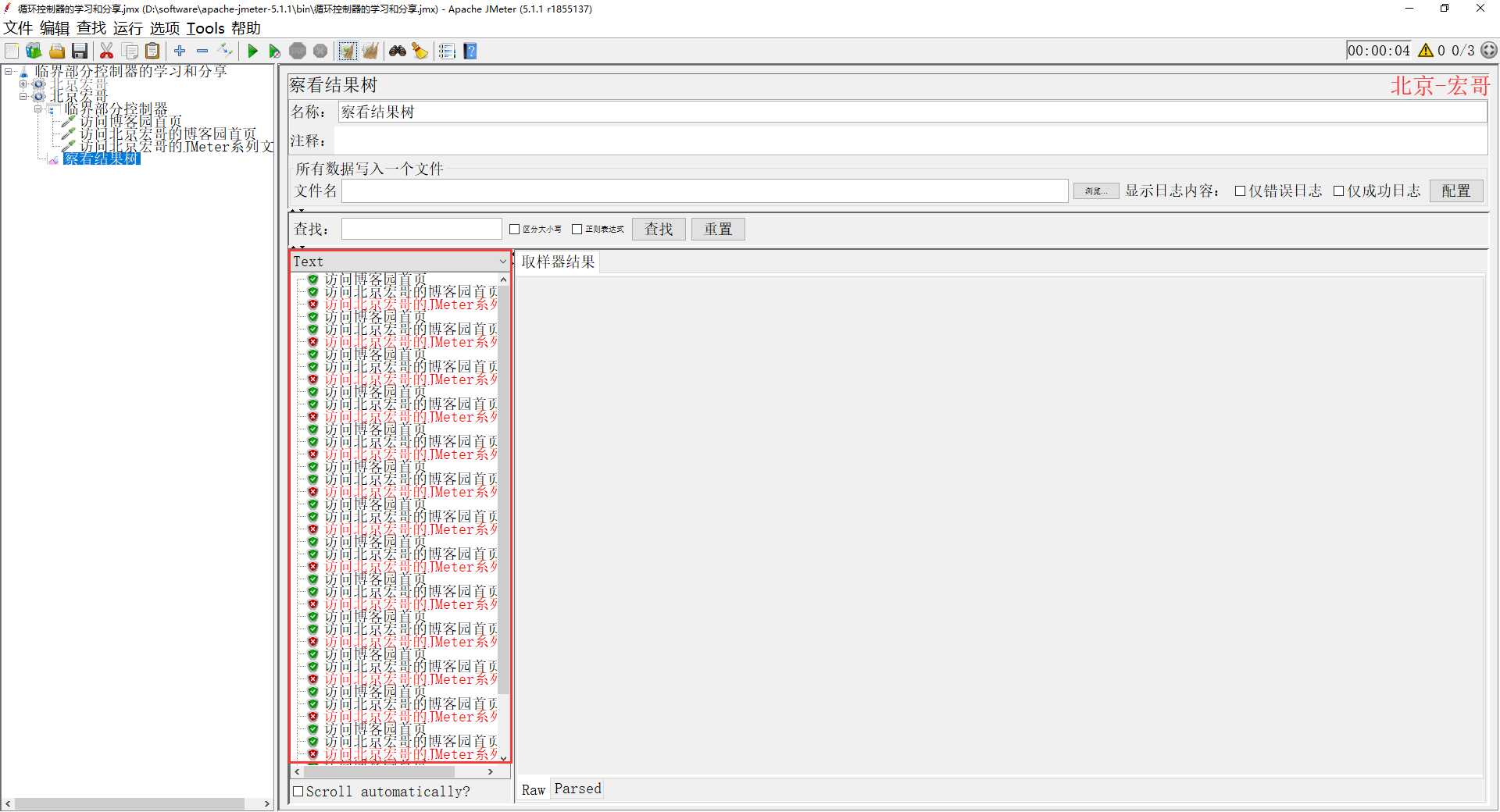Tick the 区分大小写 case sensitive checkbox

(x=514, y=230)
